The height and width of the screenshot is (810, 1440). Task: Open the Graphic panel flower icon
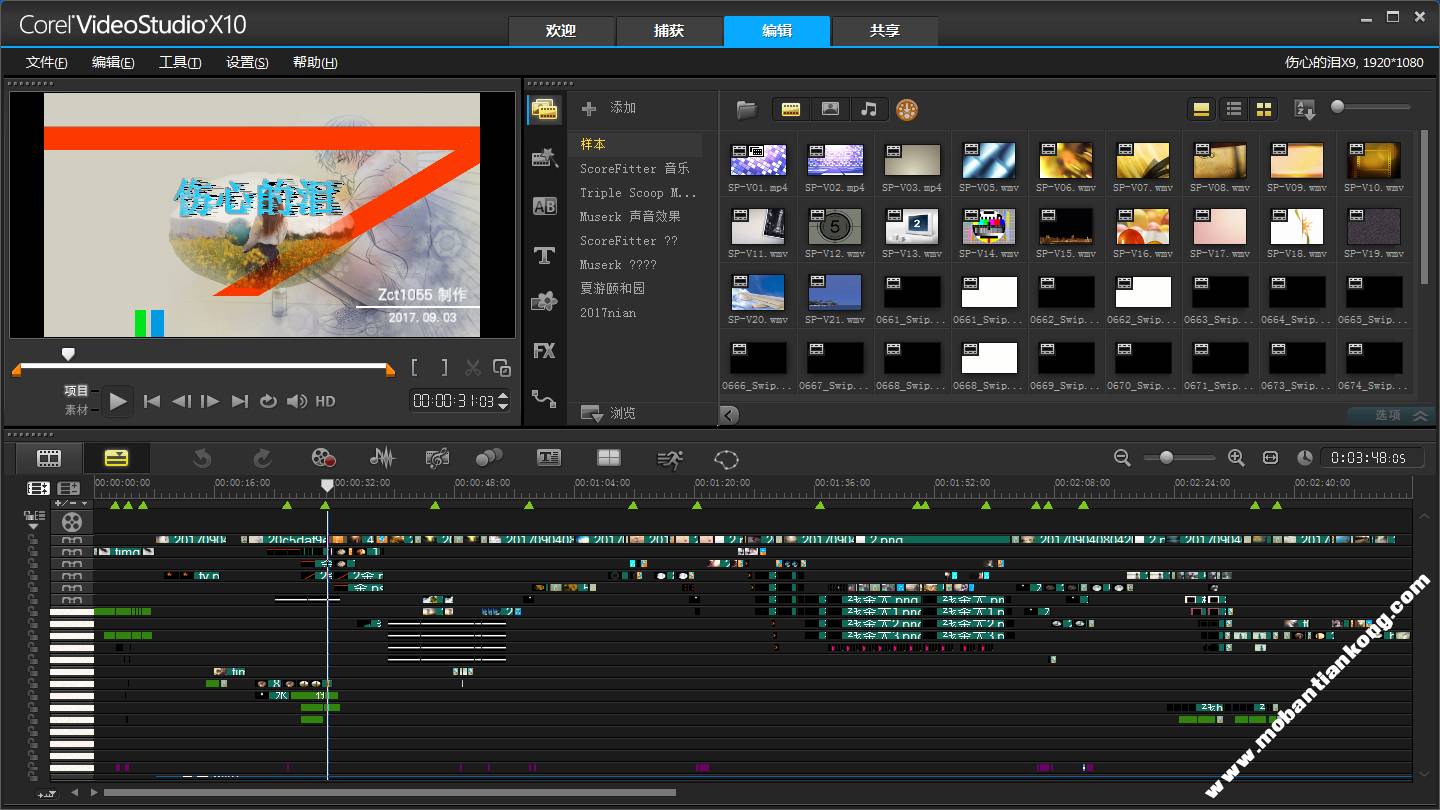point(545,301)
